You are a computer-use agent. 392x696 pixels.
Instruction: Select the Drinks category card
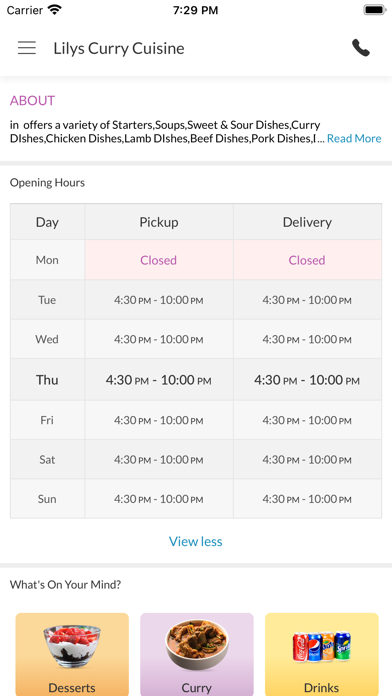pos(321,654)
